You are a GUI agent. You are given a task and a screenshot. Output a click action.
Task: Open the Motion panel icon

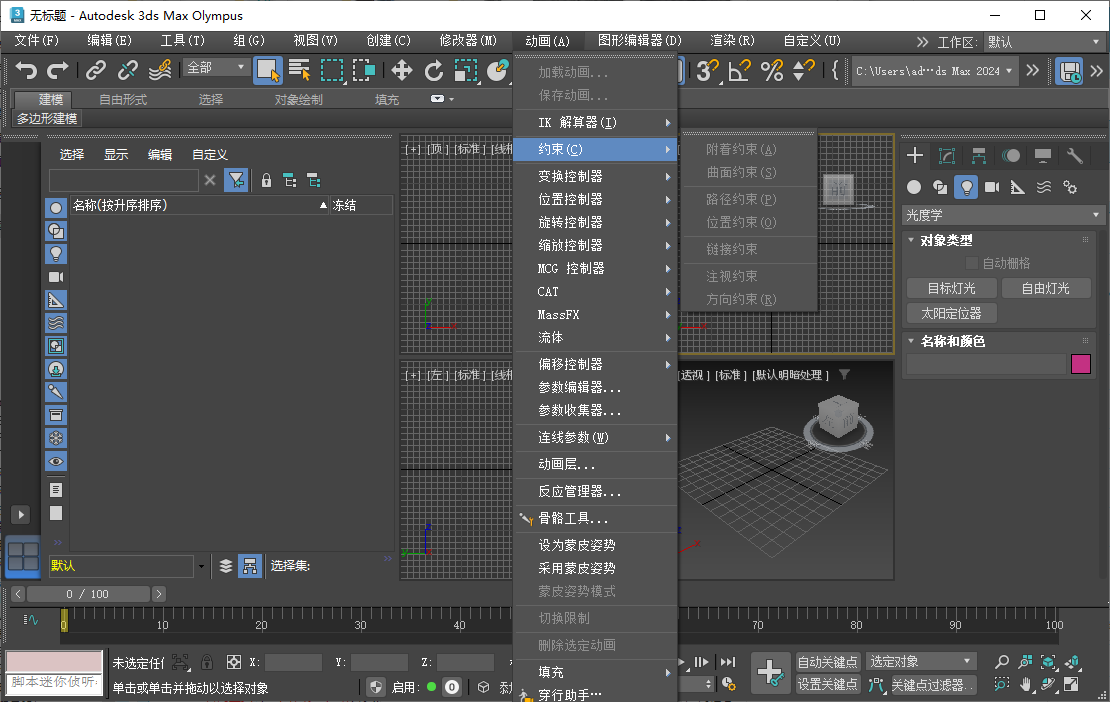[x=1011, y=156]
